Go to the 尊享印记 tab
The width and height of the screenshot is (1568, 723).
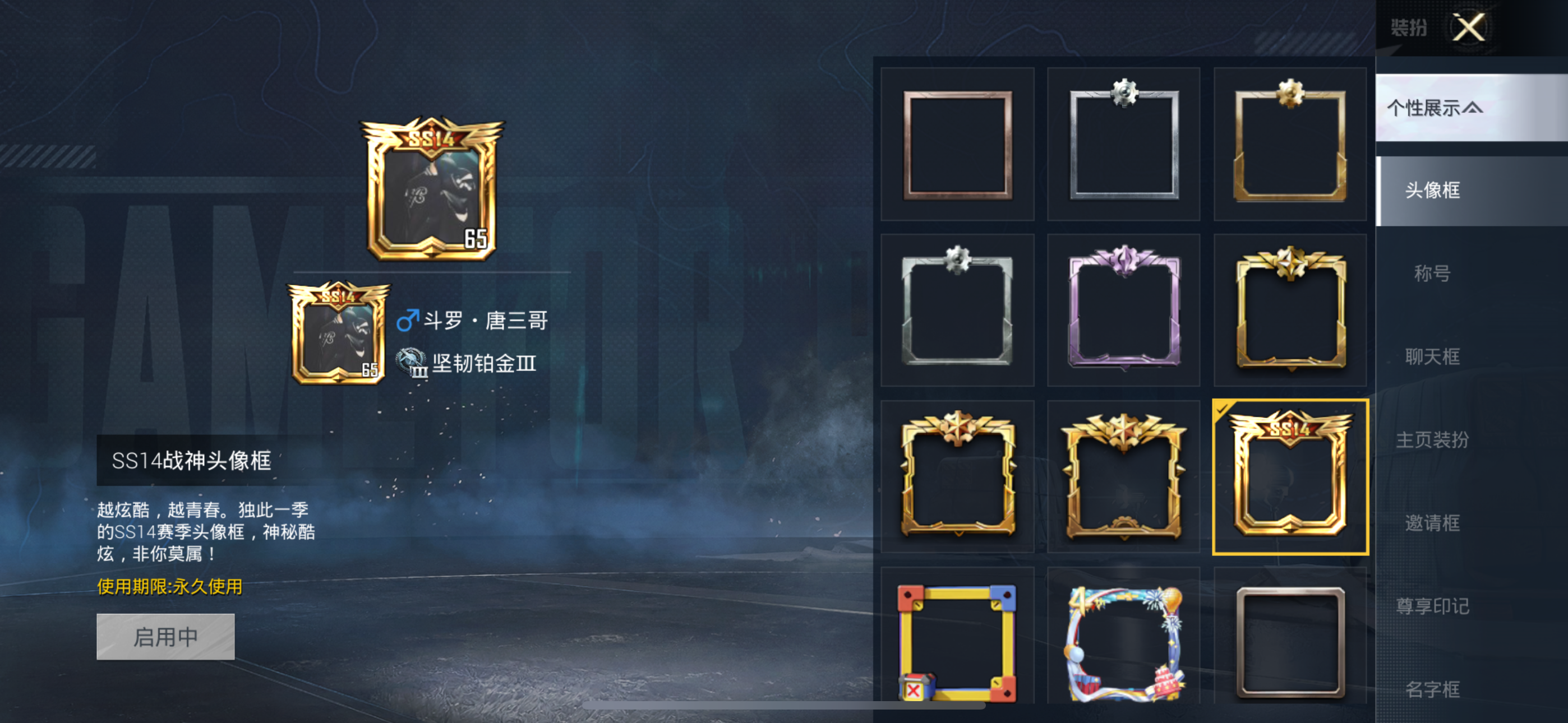[1432, 606]
